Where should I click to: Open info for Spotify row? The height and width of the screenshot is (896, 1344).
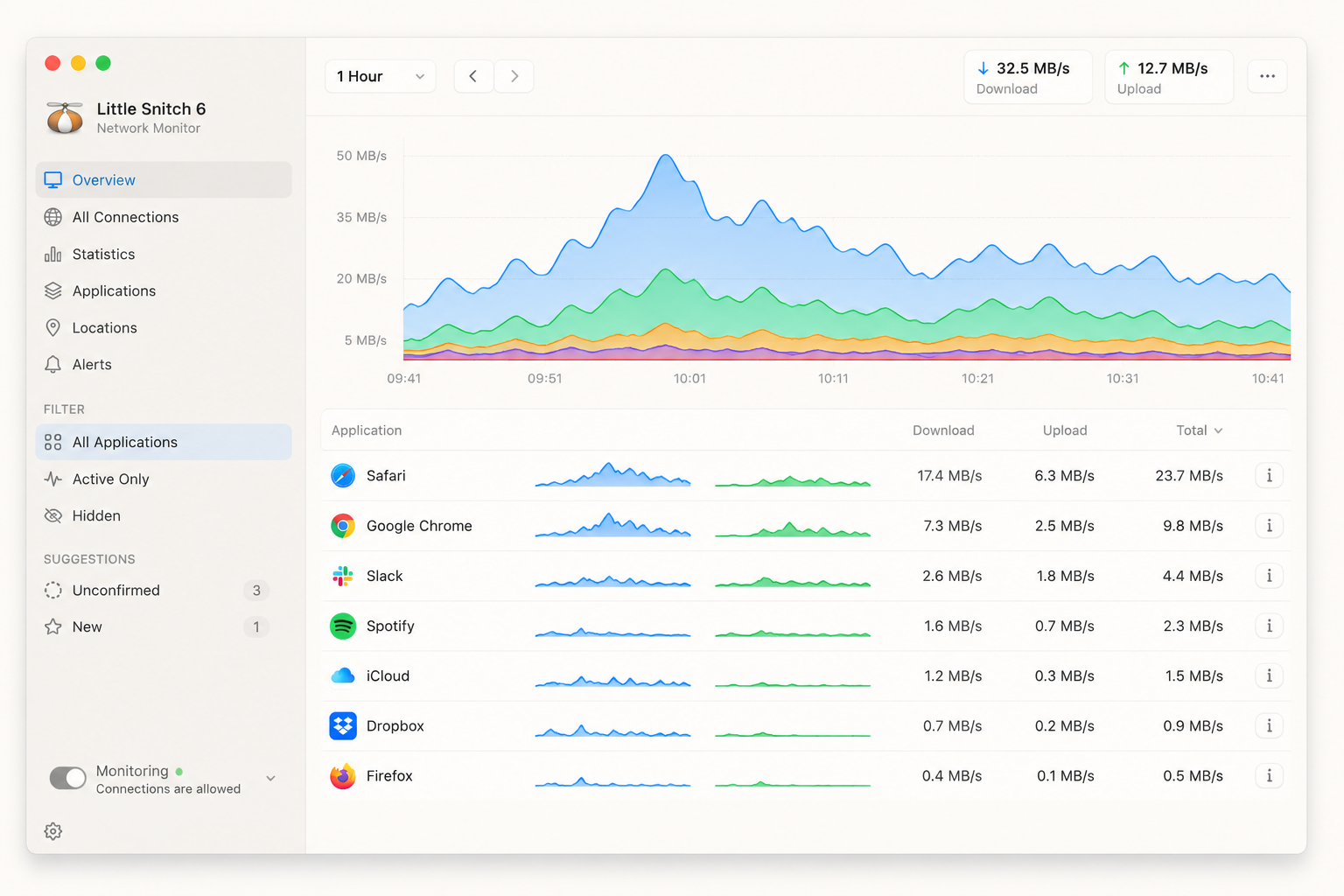tap(1270, 626)
